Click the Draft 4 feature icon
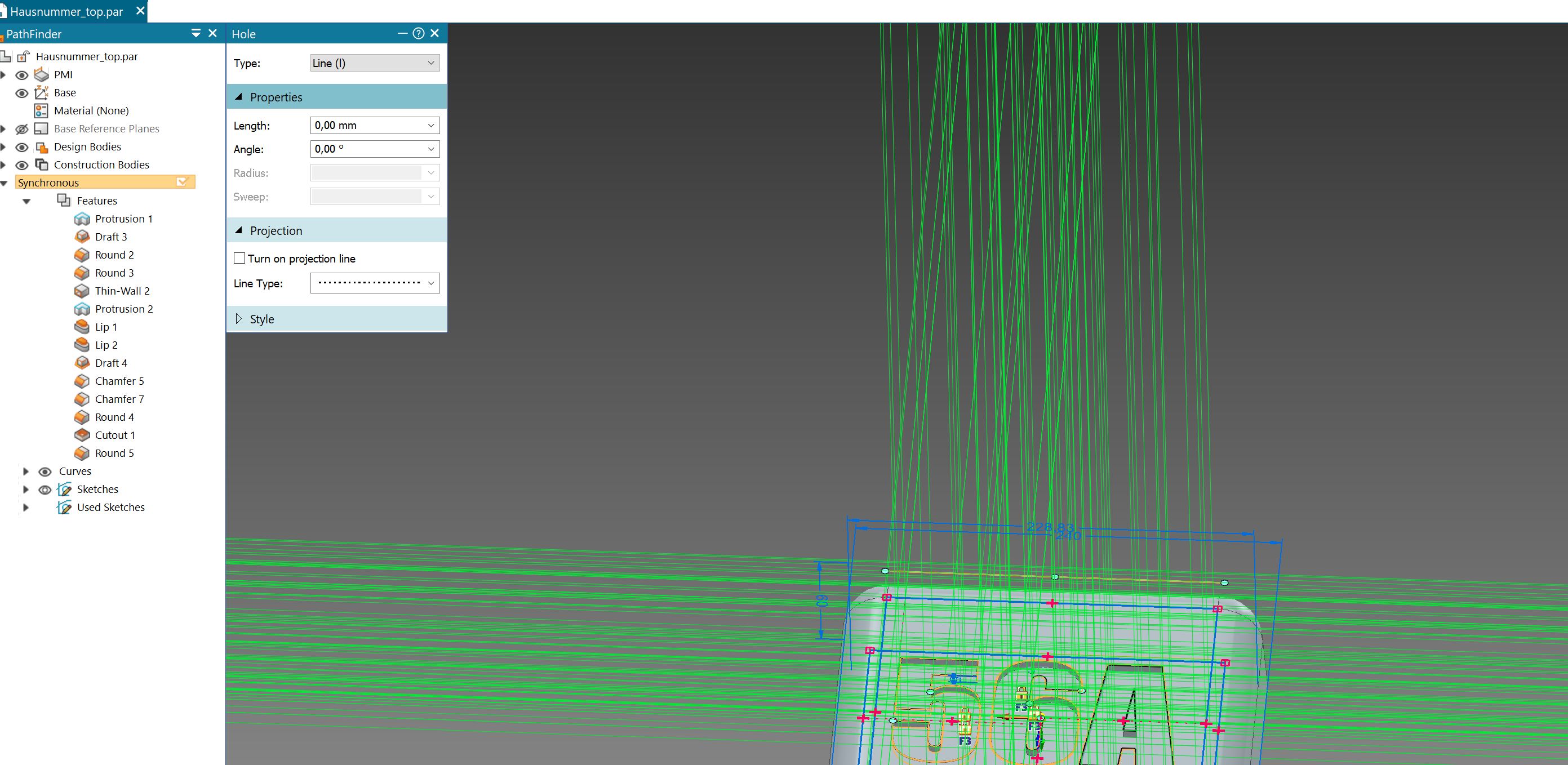Image resolution: width=1568 pixels, height=765 pixels. click(x=82, y=363)
